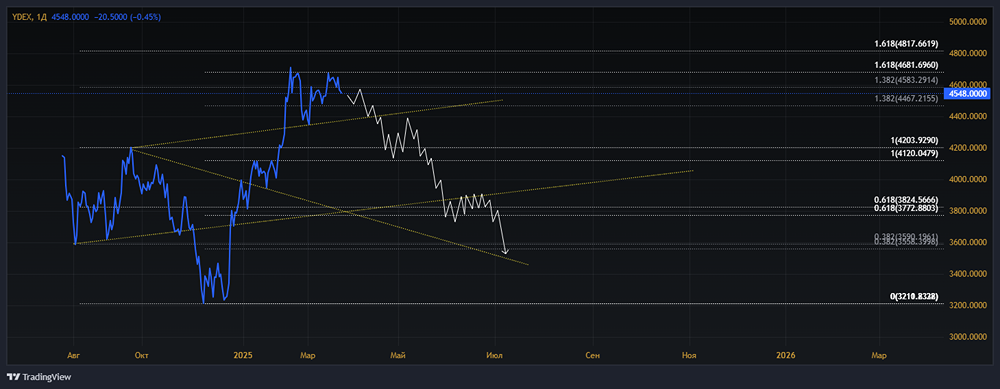The image size is (1000, 389).
Task: Click the Июл time axis label
Action: pos(495,355)
